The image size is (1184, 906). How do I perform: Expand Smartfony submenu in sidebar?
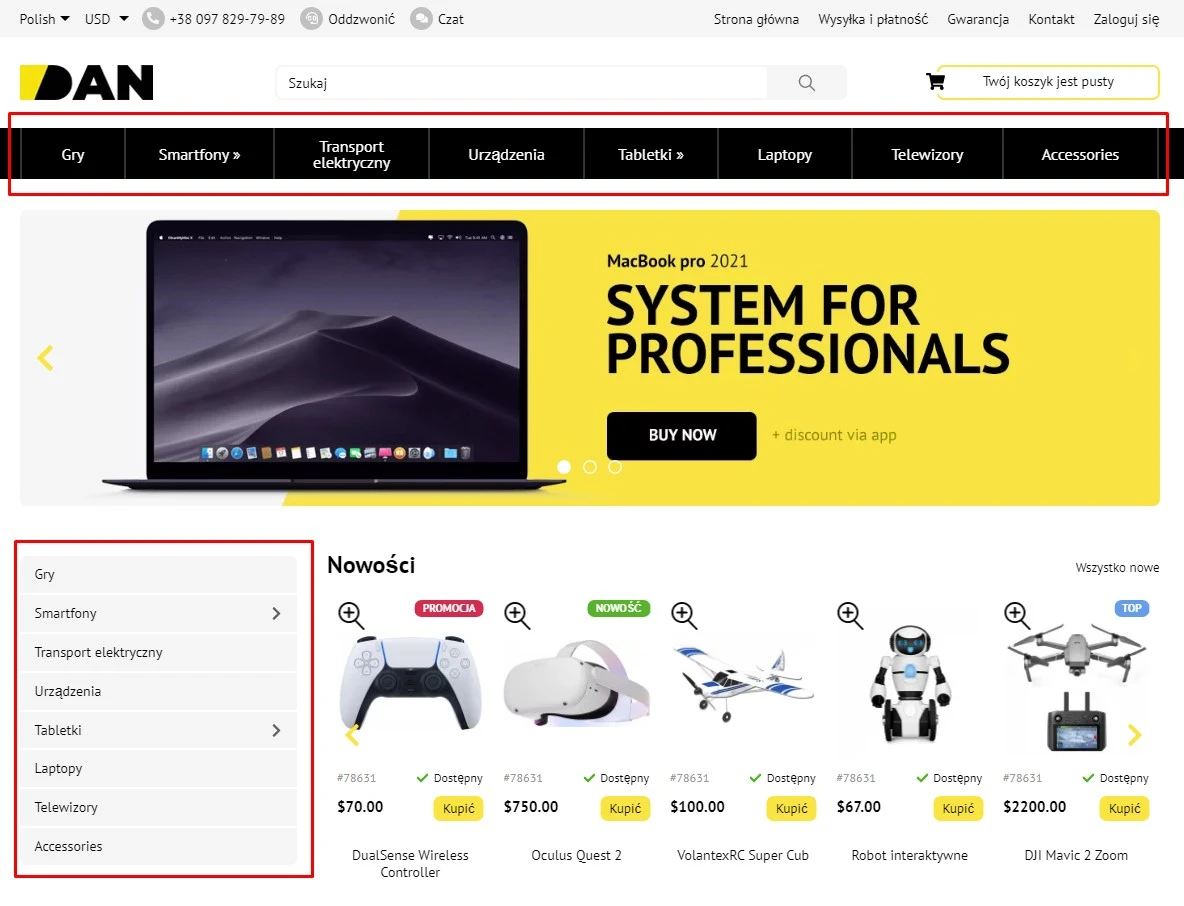[x=276, y=614]
